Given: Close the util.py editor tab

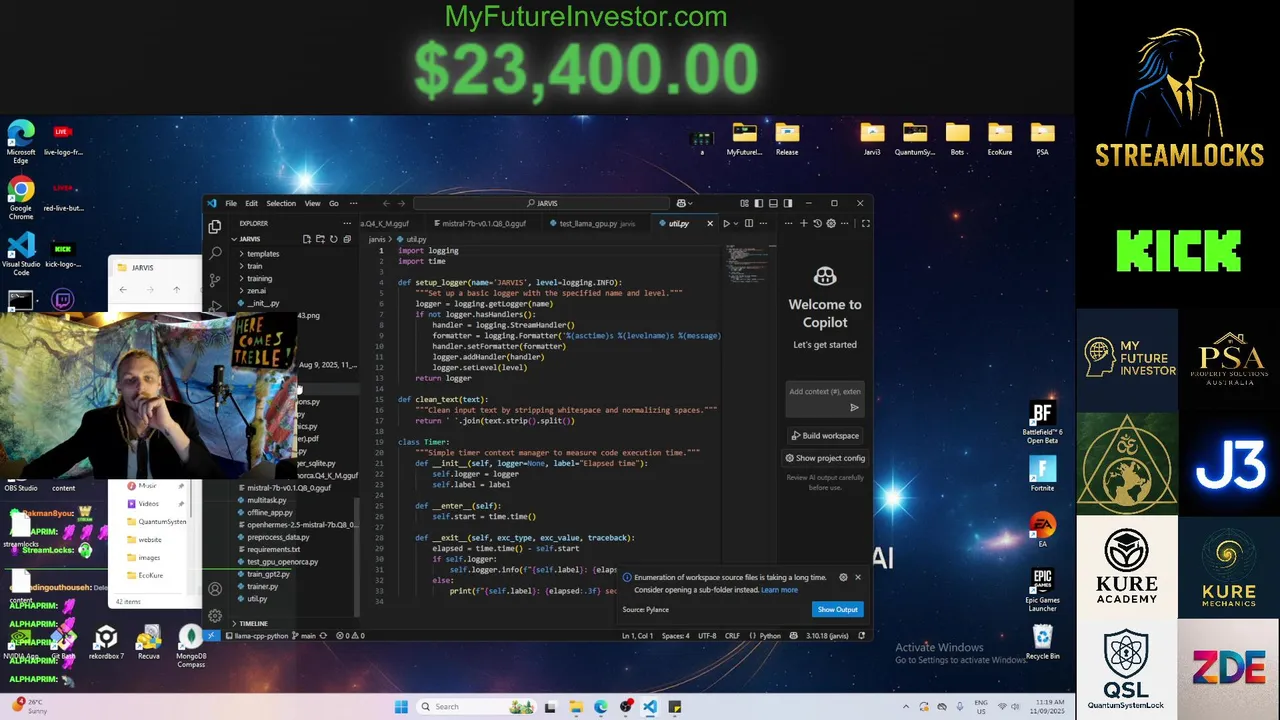Looking at the screenshot, I should 710,223.
